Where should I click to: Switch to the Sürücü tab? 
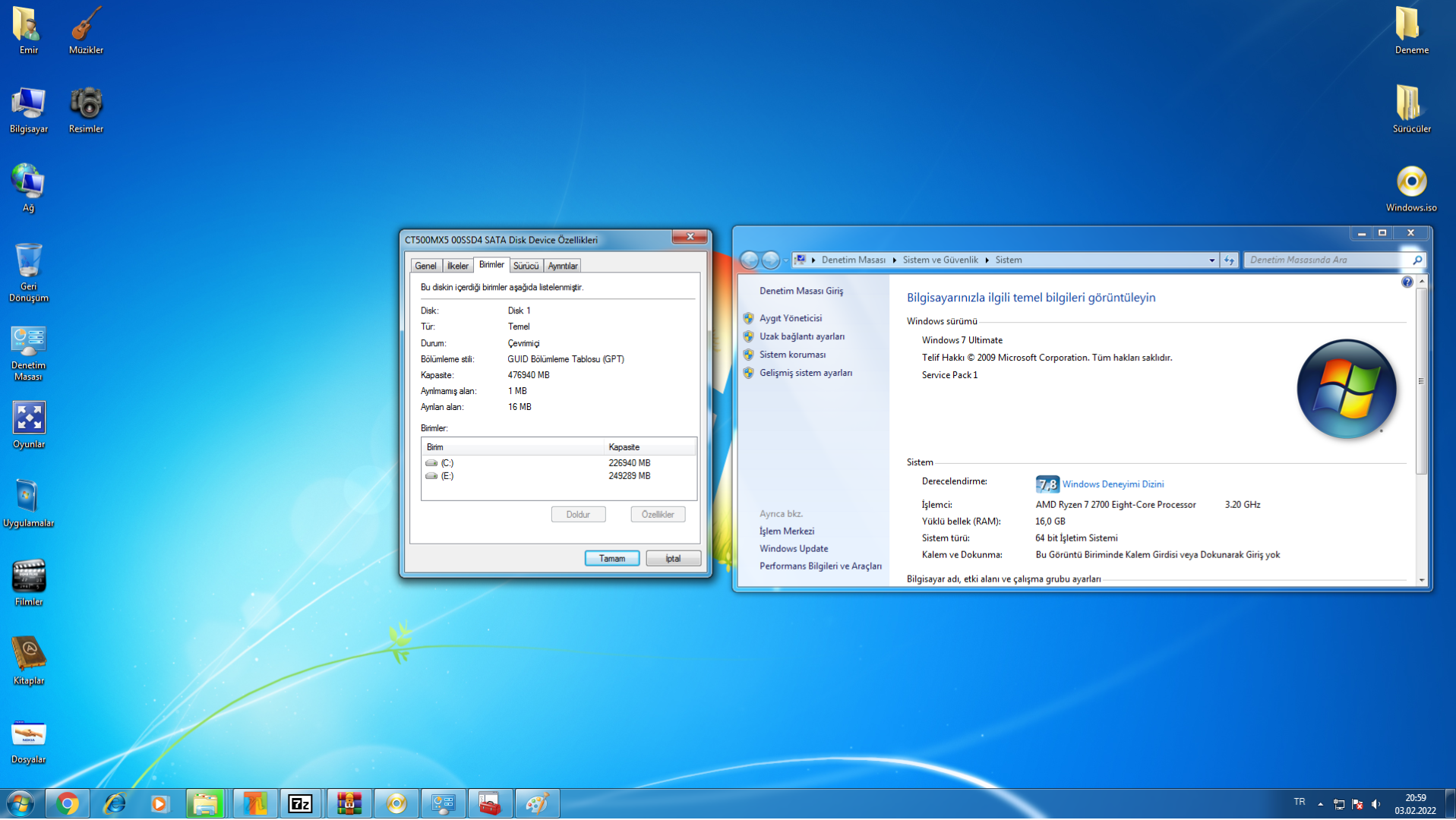pos(526,266)
